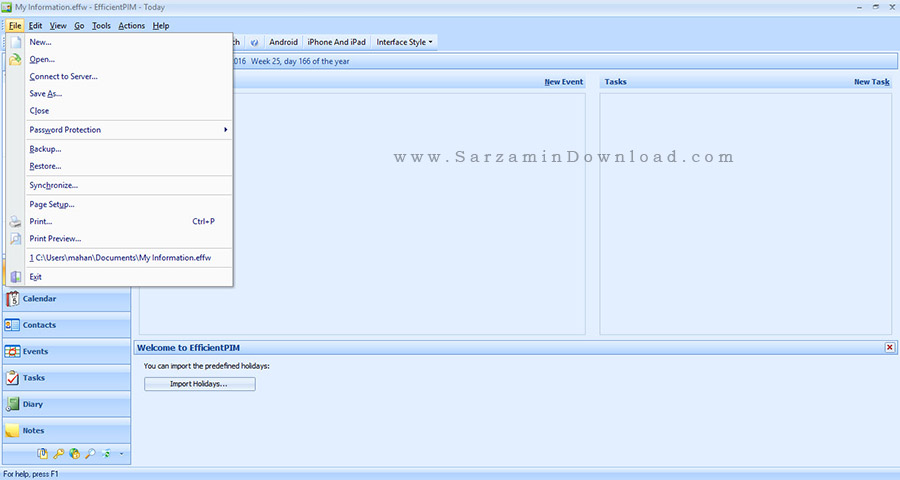Click the Print Preview magnifier page icon
900x480 pixels.
pos(15,239)
